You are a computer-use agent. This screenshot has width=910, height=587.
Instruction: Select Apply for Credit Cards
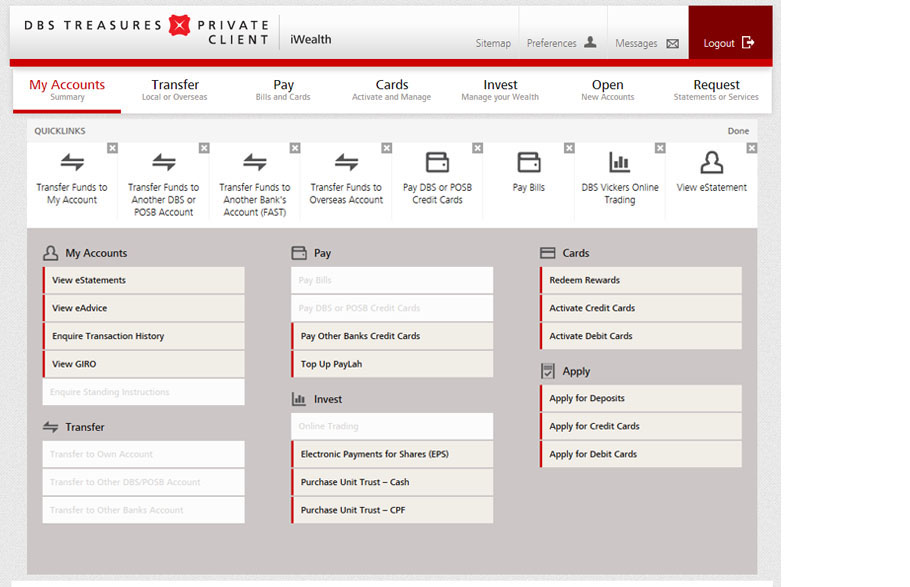[x=641, y=426]
